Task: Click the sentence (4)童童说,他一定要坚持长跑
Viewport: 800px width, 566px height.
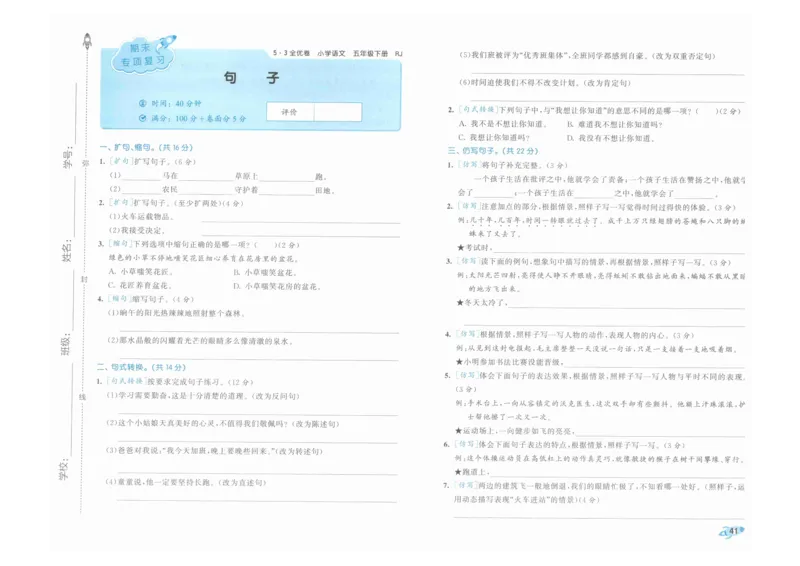Action: (186, 482)
